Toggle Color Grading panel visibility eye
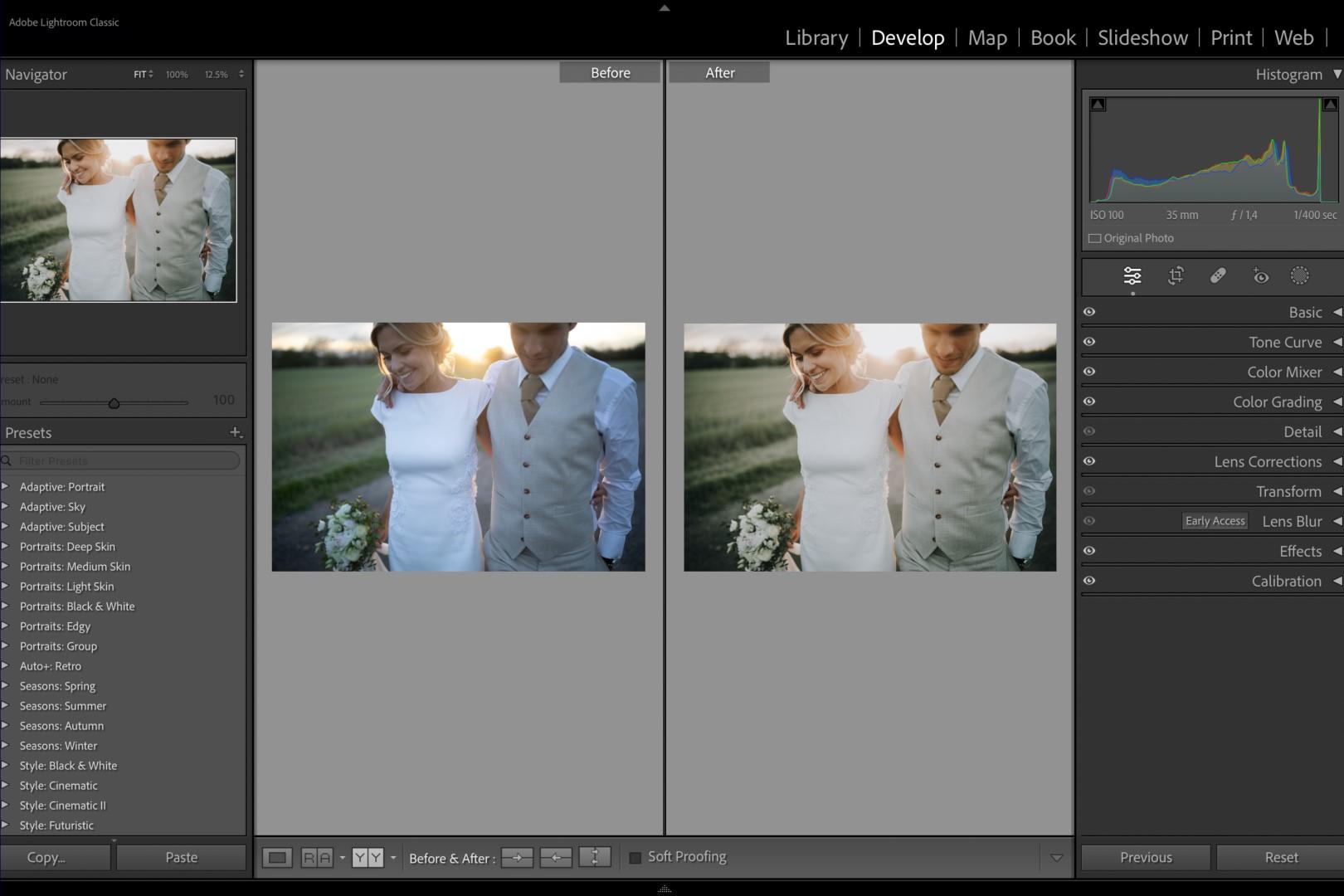 coord(1089,402)
